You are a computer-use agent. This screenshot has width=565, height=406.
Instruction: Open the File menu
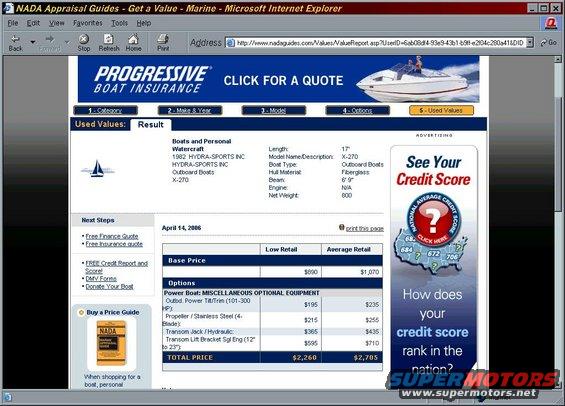[x=13, y=23]
